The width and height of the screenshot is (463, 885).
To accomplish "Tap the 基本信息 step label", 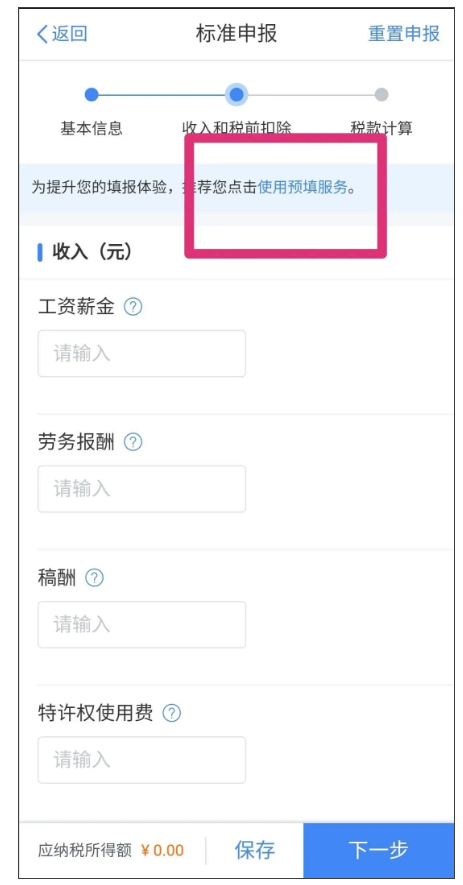I will (91, 129).
